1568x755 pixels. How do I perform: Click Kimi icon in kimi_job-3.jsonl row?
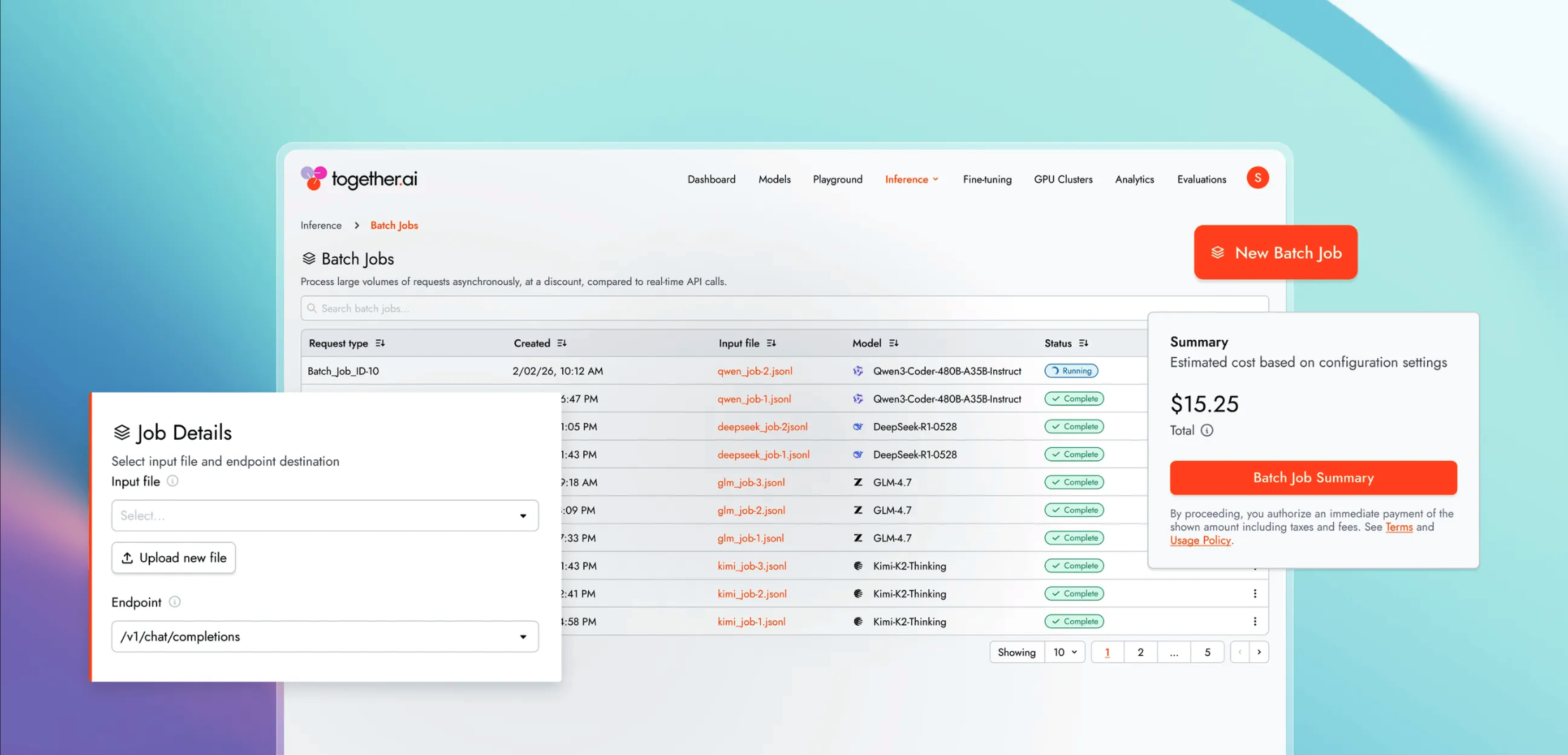(858, 566)
